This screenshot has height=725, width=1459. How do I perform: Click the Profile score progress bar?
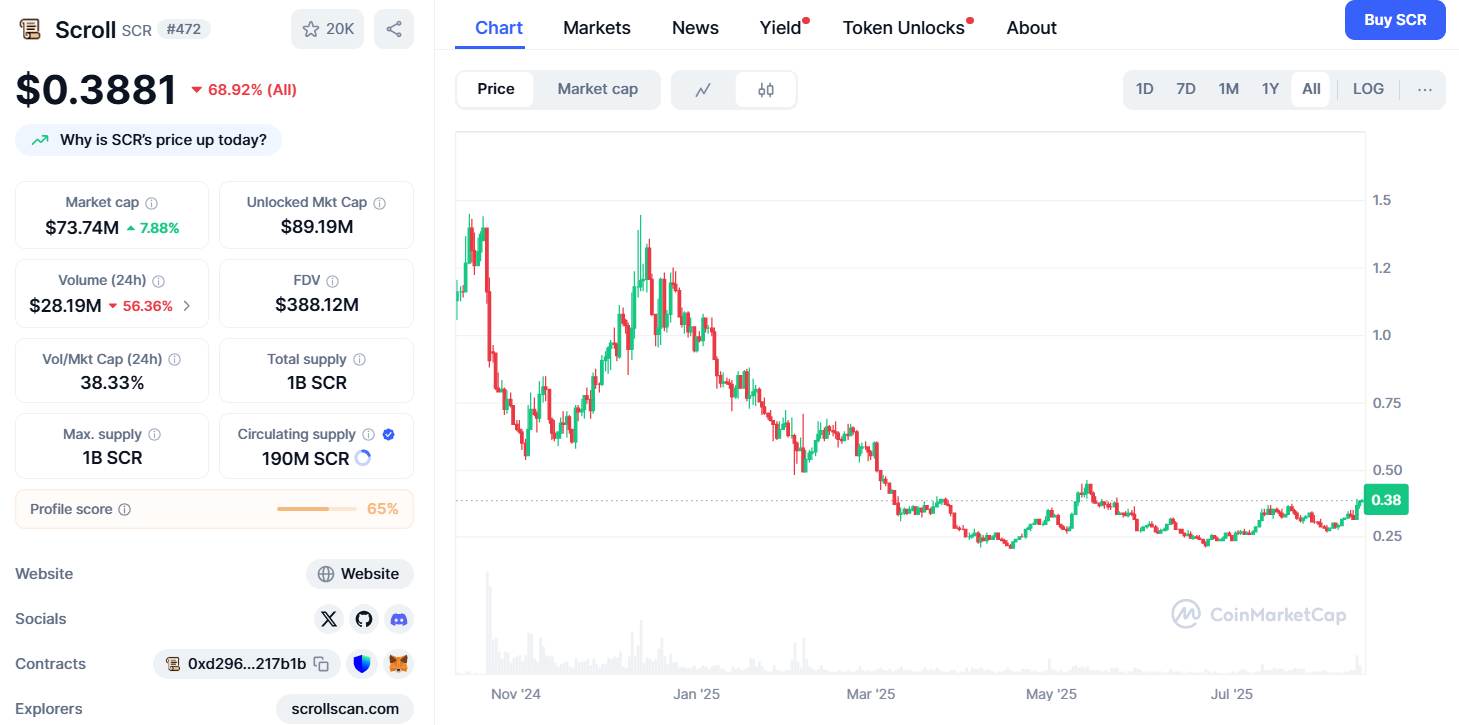(x=316, y=509)
